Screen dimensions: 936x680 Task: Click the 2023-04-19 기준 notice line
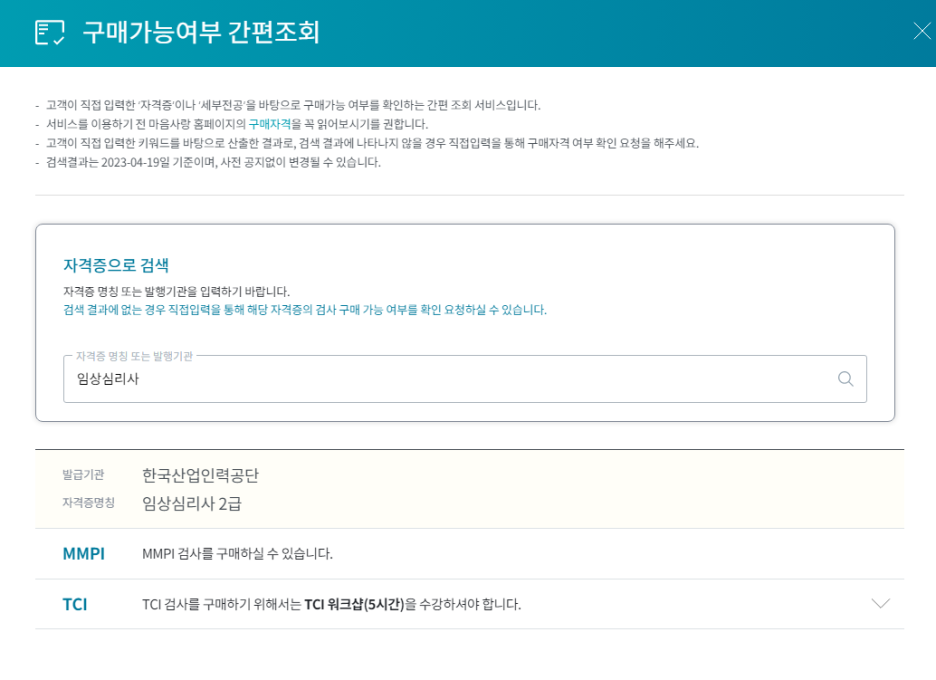tap(213, 162)
